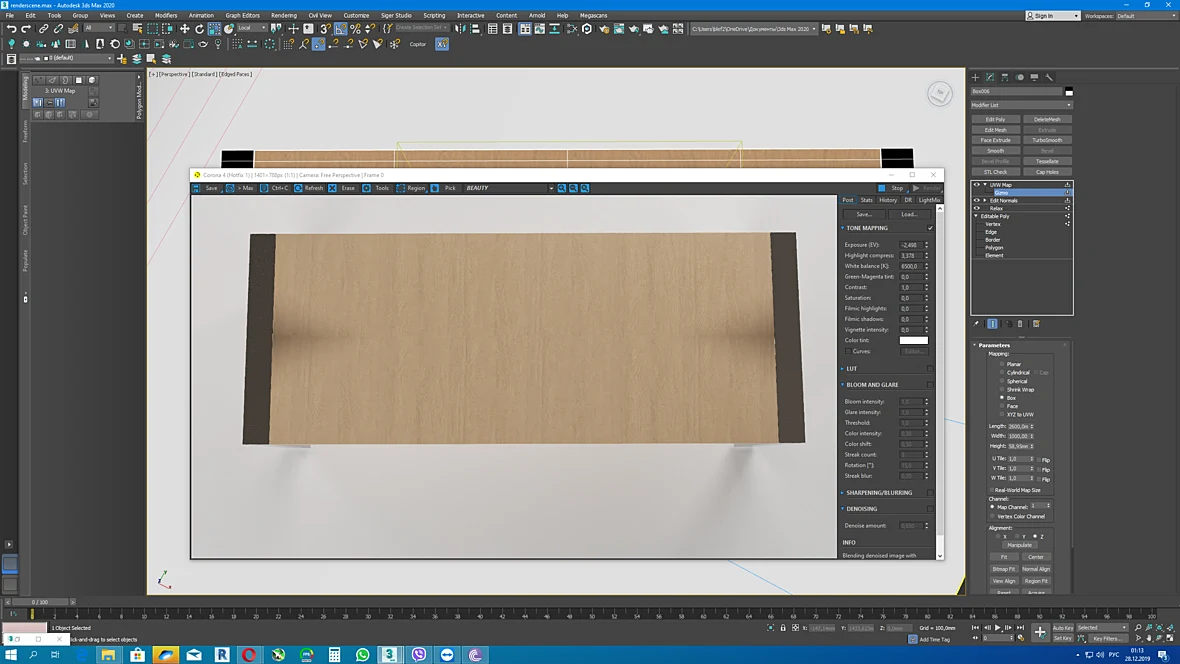Image resolution: width=1180 pixels, height=664 pixels.
Task: Open the Display tab in command panel
Action: click(1035, 77)
